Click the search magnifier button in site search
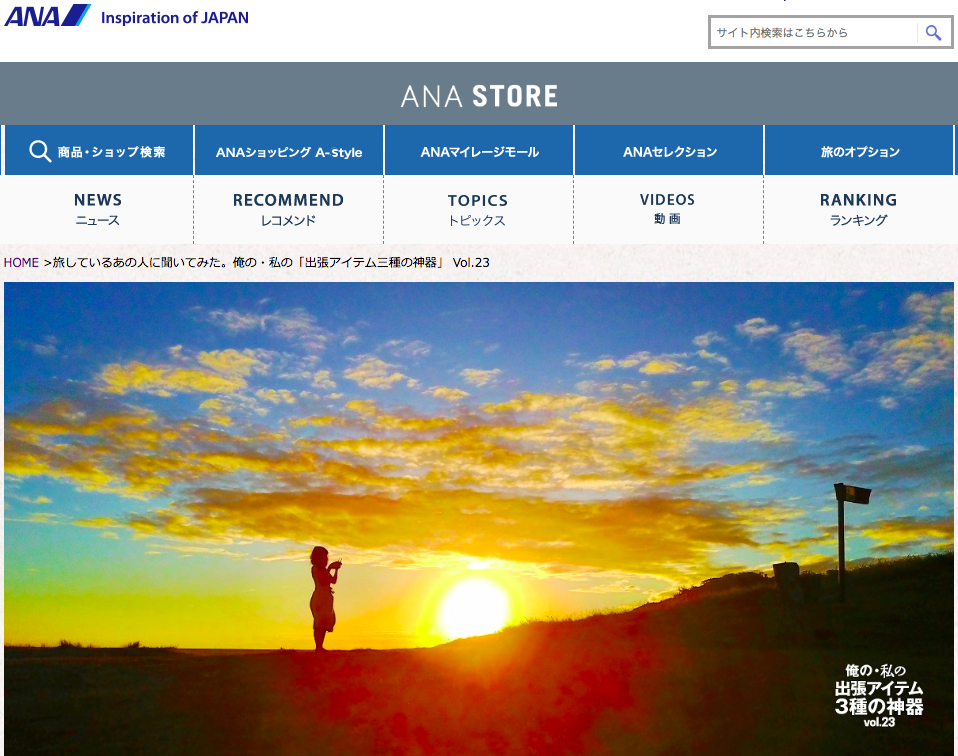The width and height of the screenshot is (958, 756). 933,32
